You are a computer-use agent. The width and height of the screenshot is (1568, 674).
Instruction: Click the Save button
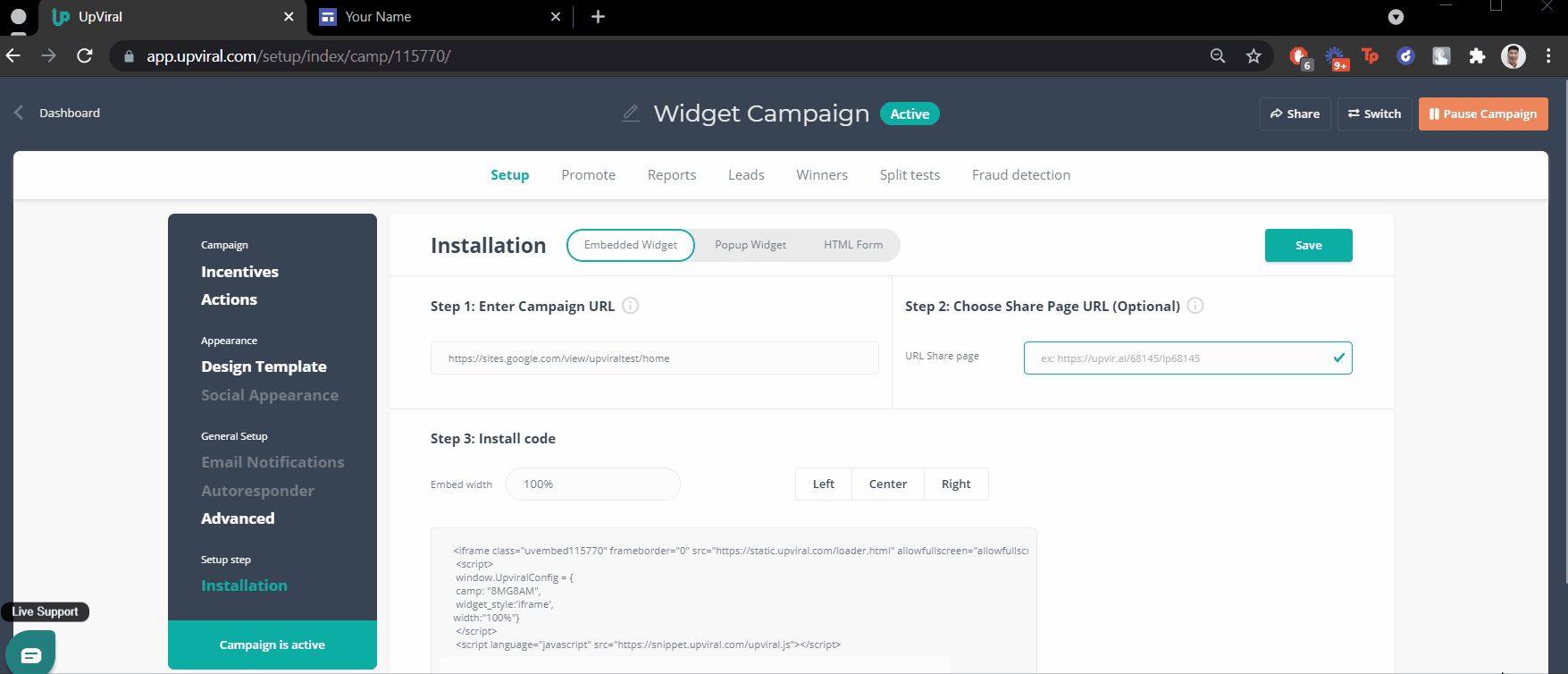[x=1308, y=246]
